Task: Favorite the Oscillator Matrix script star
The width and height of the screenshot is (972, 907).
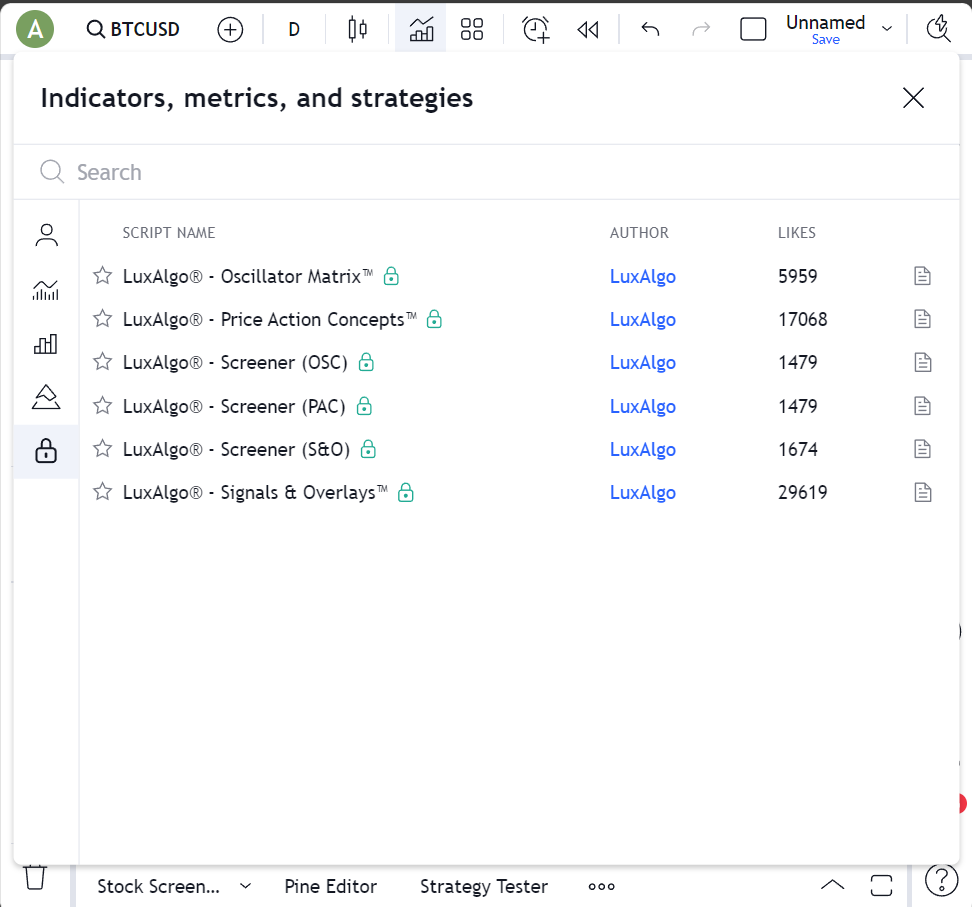Action: click(101, 276)
